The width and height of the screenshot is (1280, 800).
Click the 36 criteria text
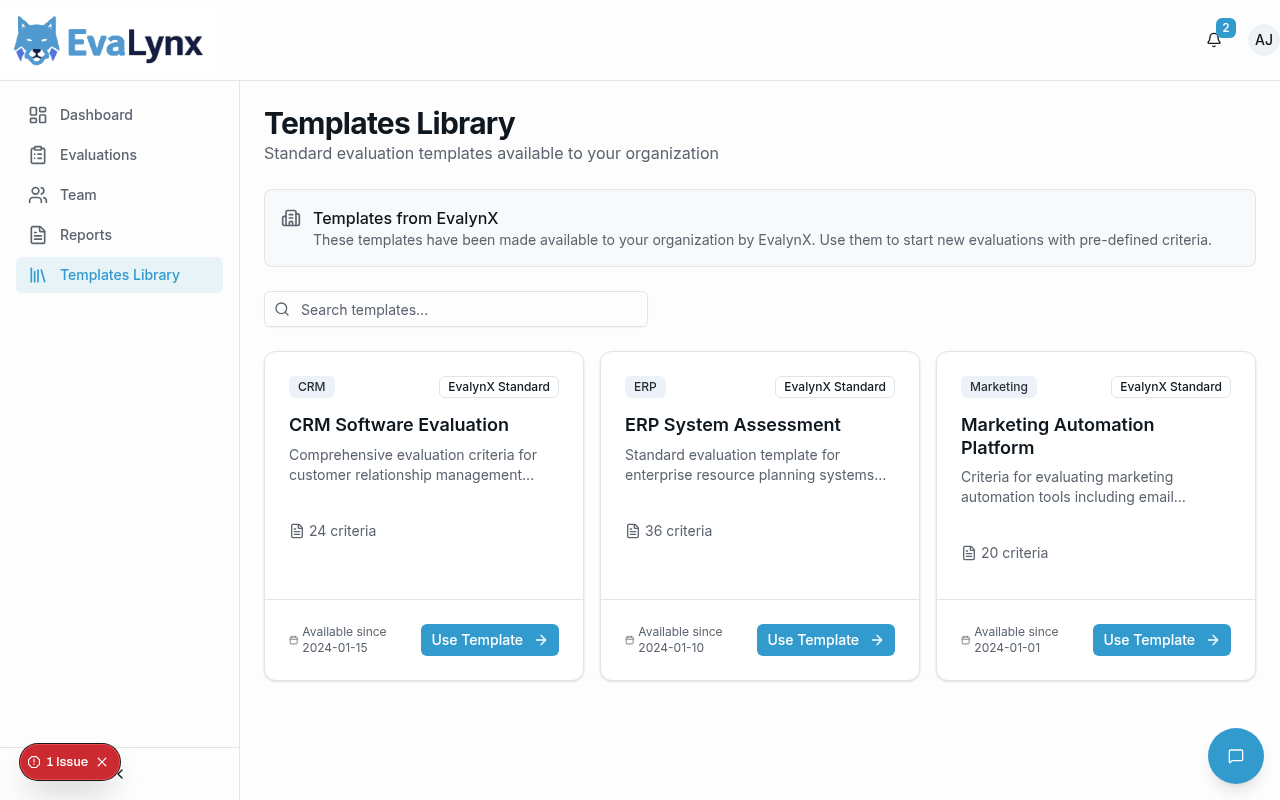(679, 531)
